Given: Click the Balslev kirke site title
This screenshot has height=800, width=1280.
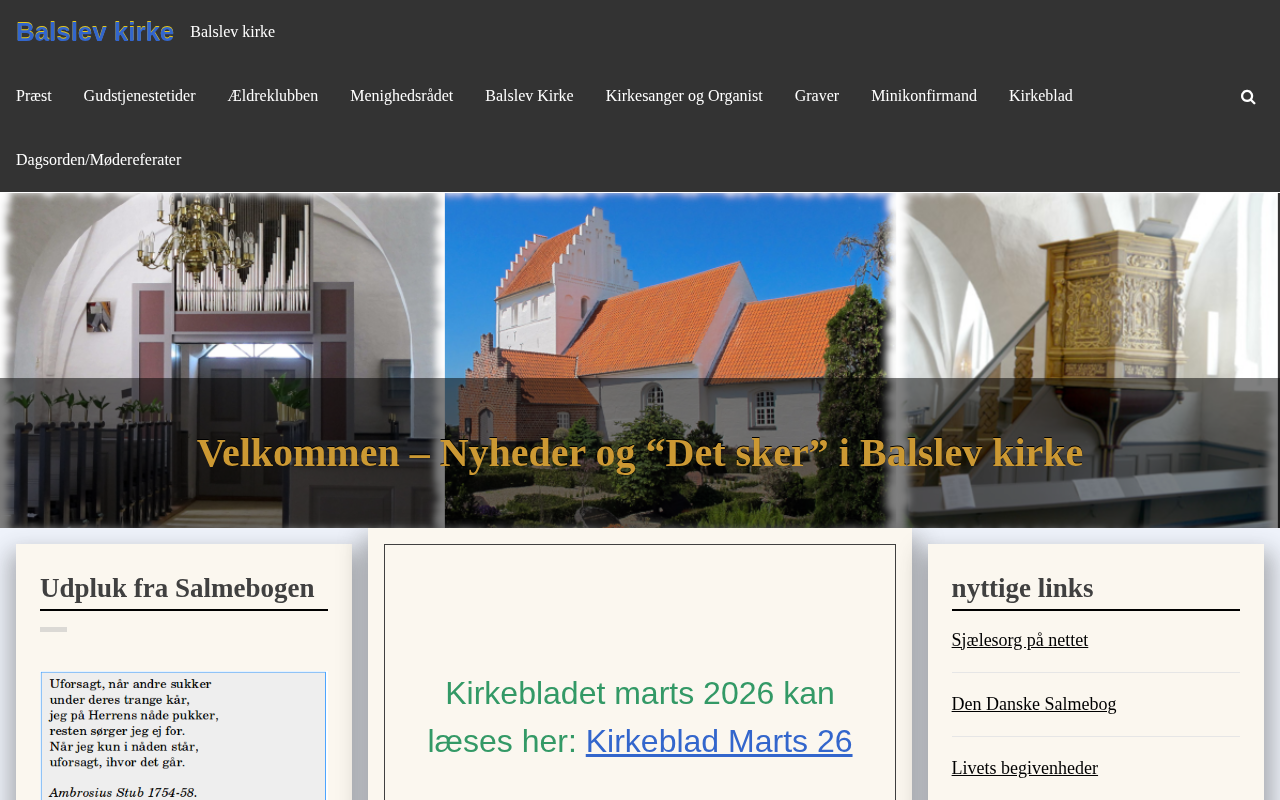Looking at the screenshot, I should (x=95, y=31).
